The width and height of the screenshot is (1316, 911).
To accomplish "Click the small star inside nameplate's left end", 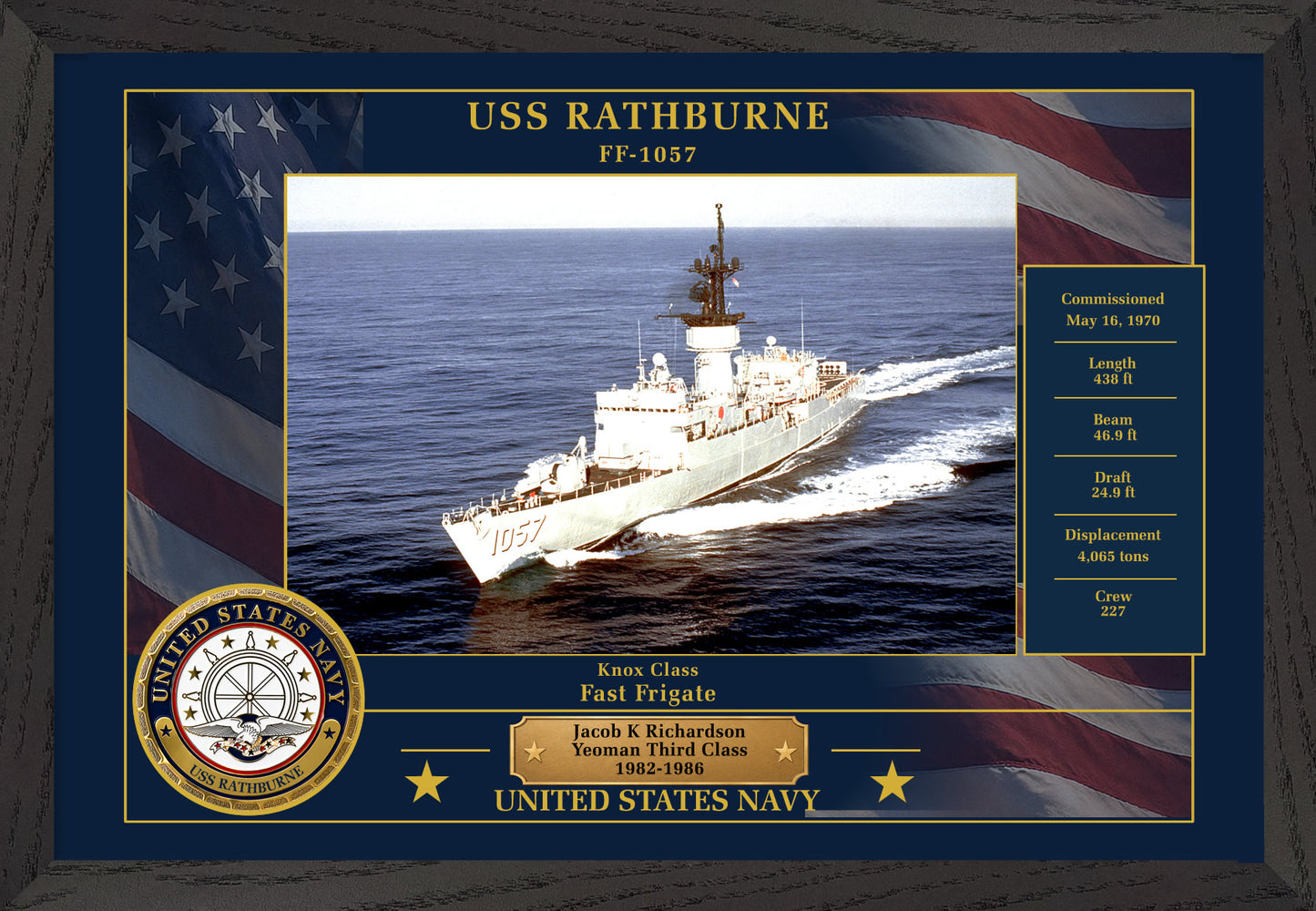I will click(535, 752).
